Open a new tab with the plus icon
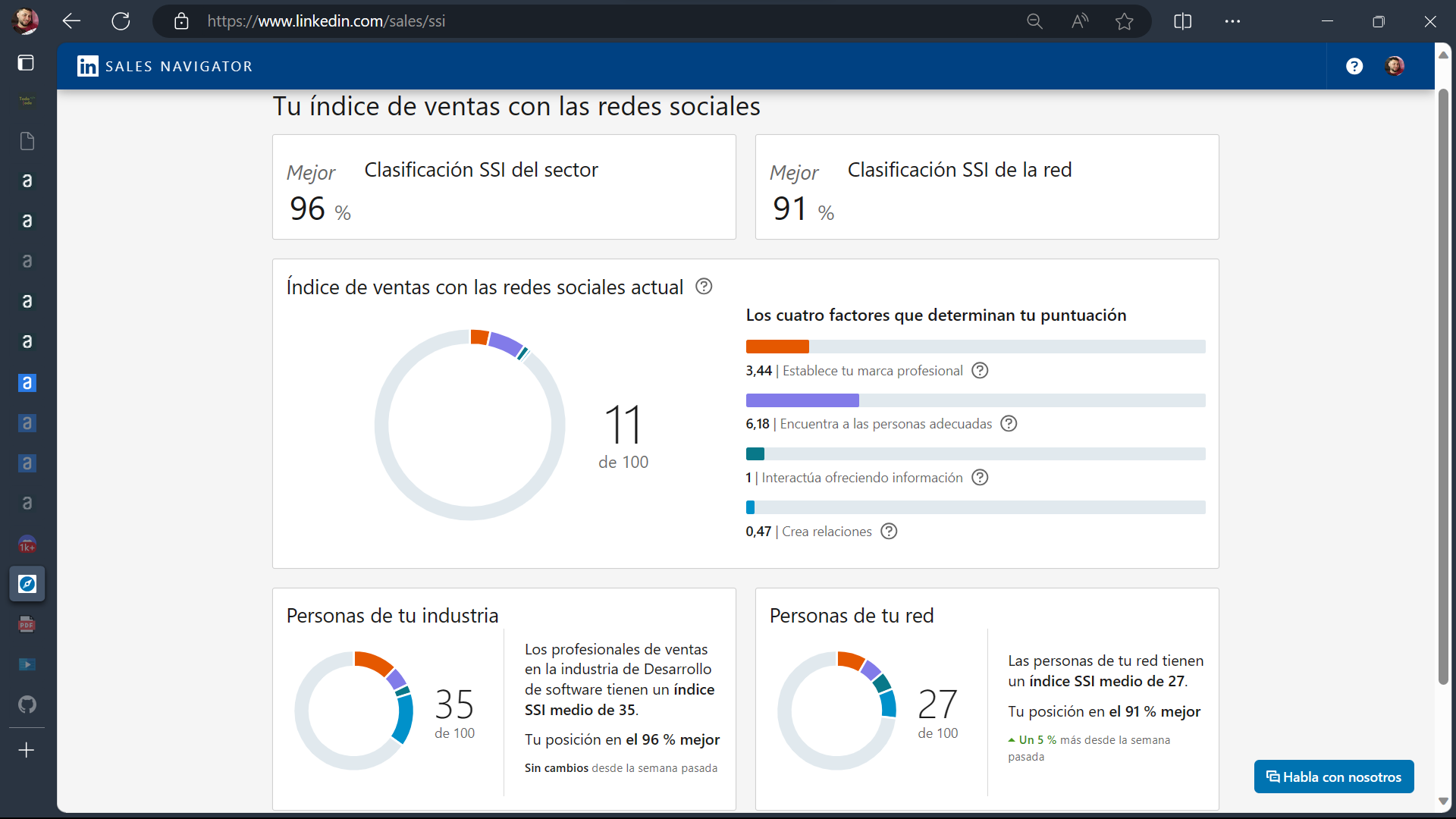This screenshot has width=1456, height=819. pos(27,750)
